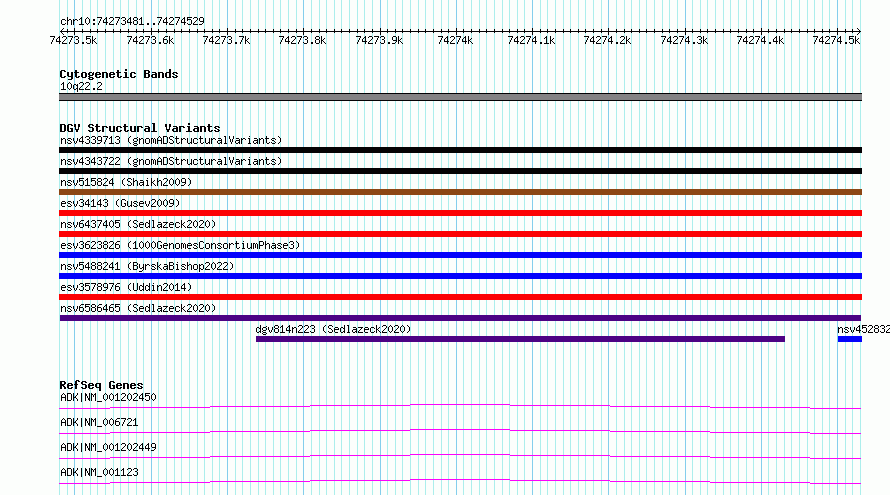Click the blue bar for nsv5488241
890x495 pixels.
coord(460,276)
